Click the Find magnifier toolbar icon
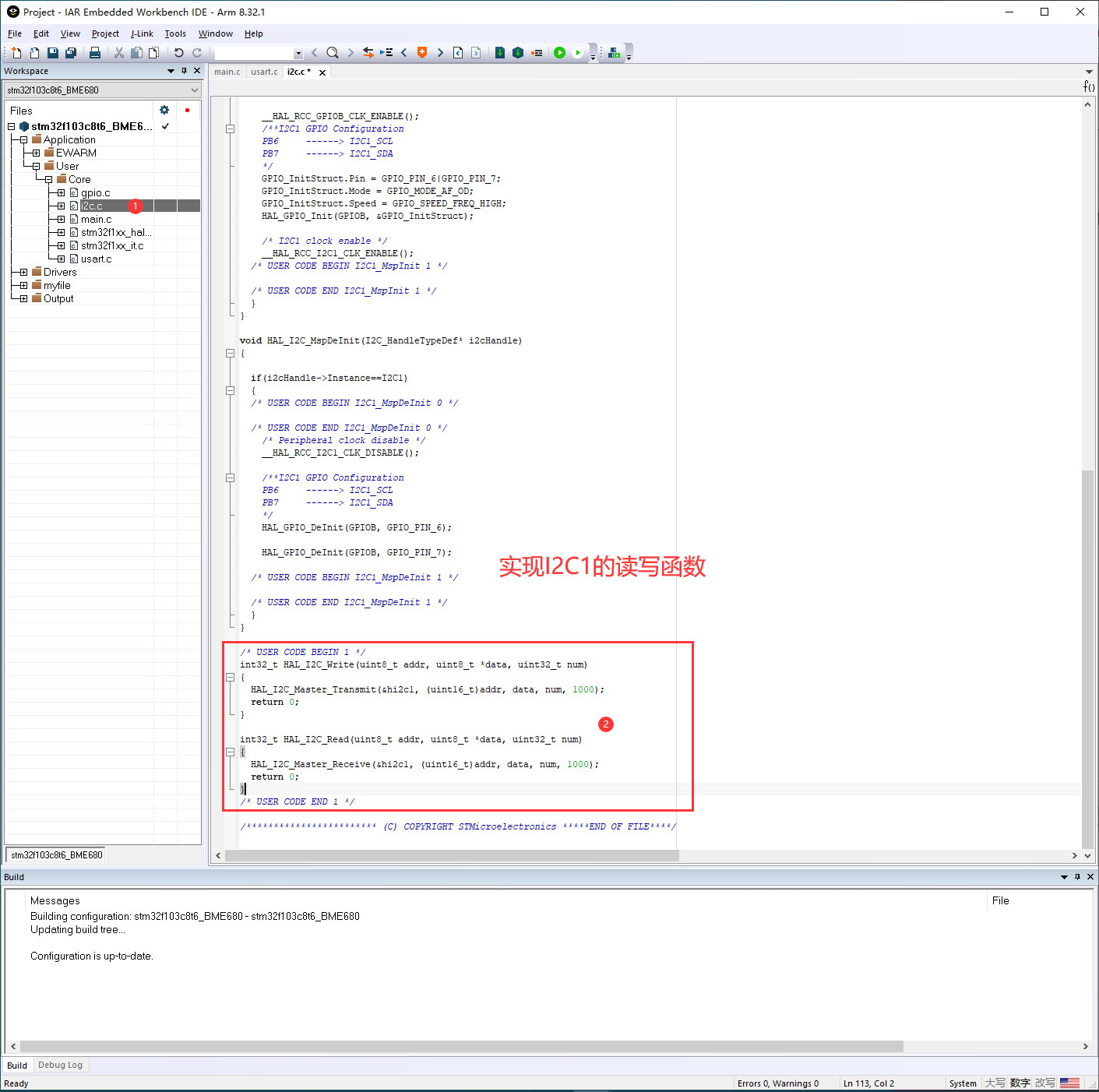The height and width of the screenshot is (1092, 1099). [x=332, y=52]
